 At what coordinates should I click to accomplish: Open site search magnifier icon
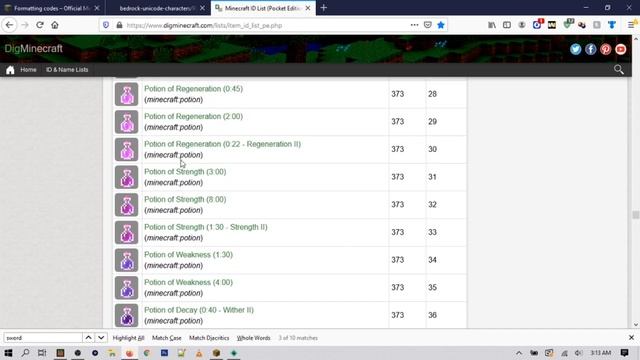[619, 69]
